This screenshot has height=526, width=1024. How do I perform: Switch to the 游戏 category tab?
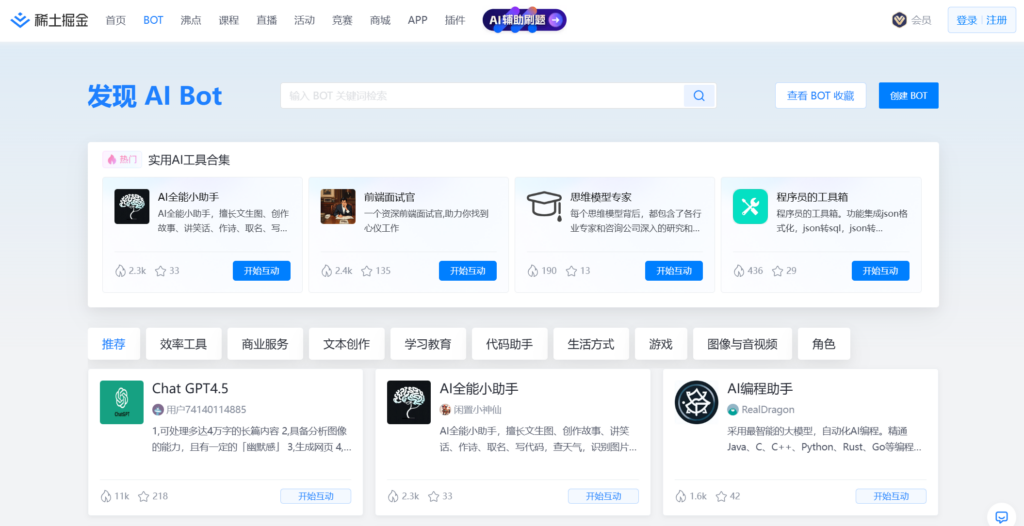(661, 344)
